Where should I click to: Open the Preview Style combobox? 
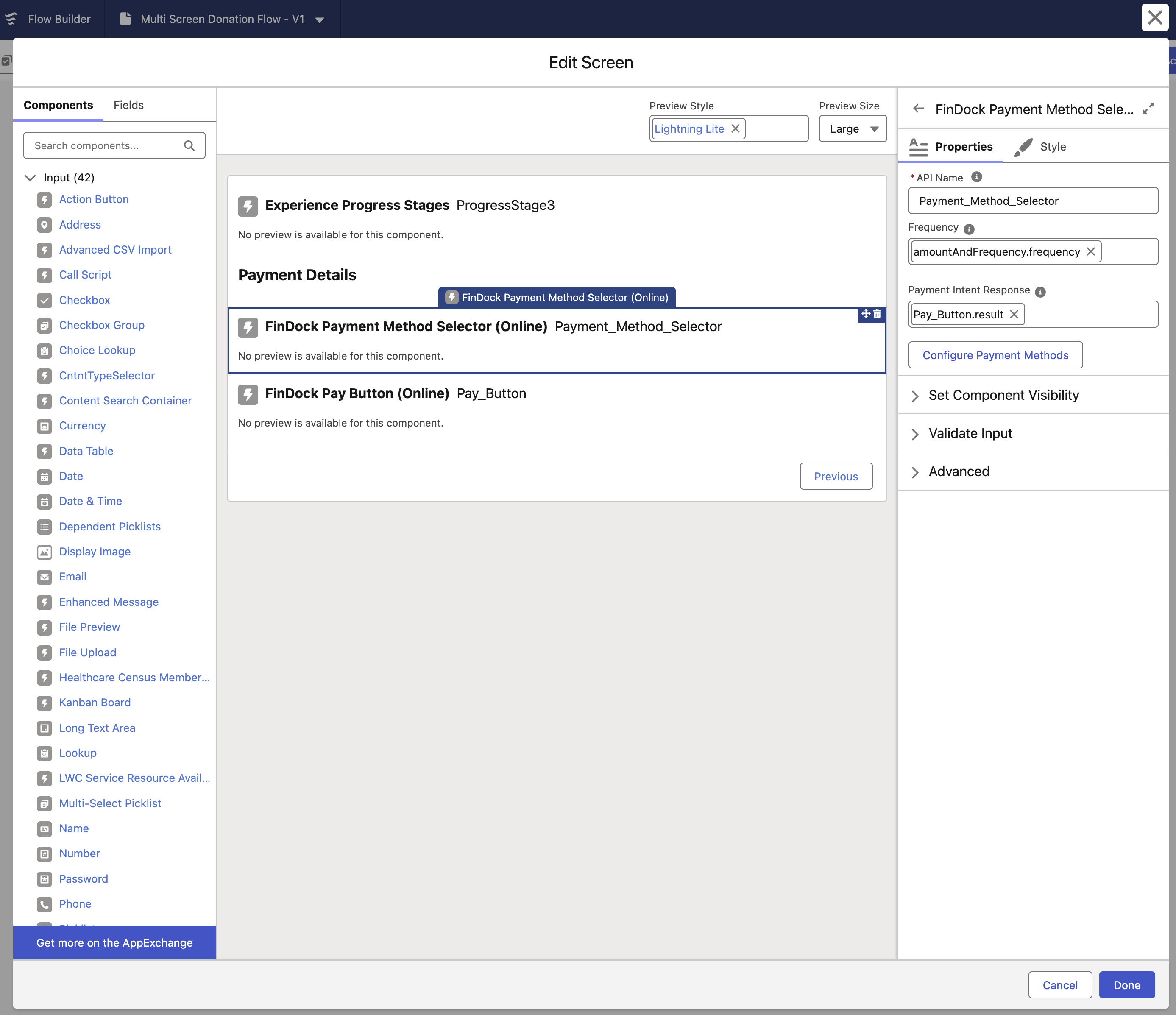[x=729, y=129]
